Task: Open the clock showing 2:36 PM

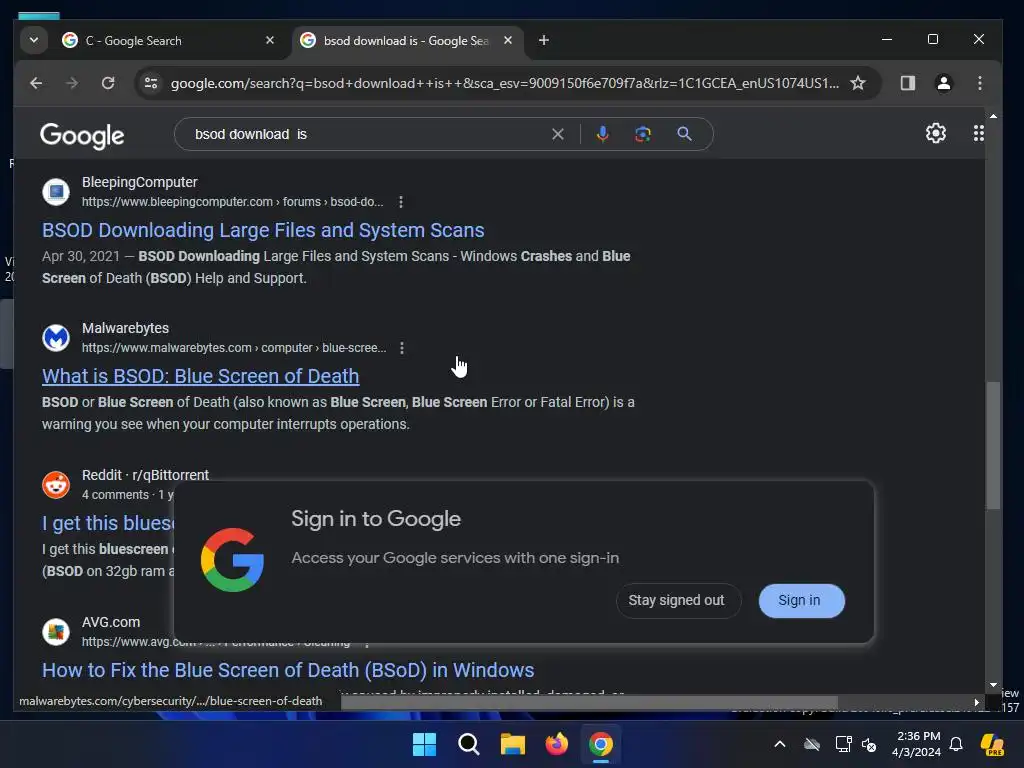Action: coord(917,744)
